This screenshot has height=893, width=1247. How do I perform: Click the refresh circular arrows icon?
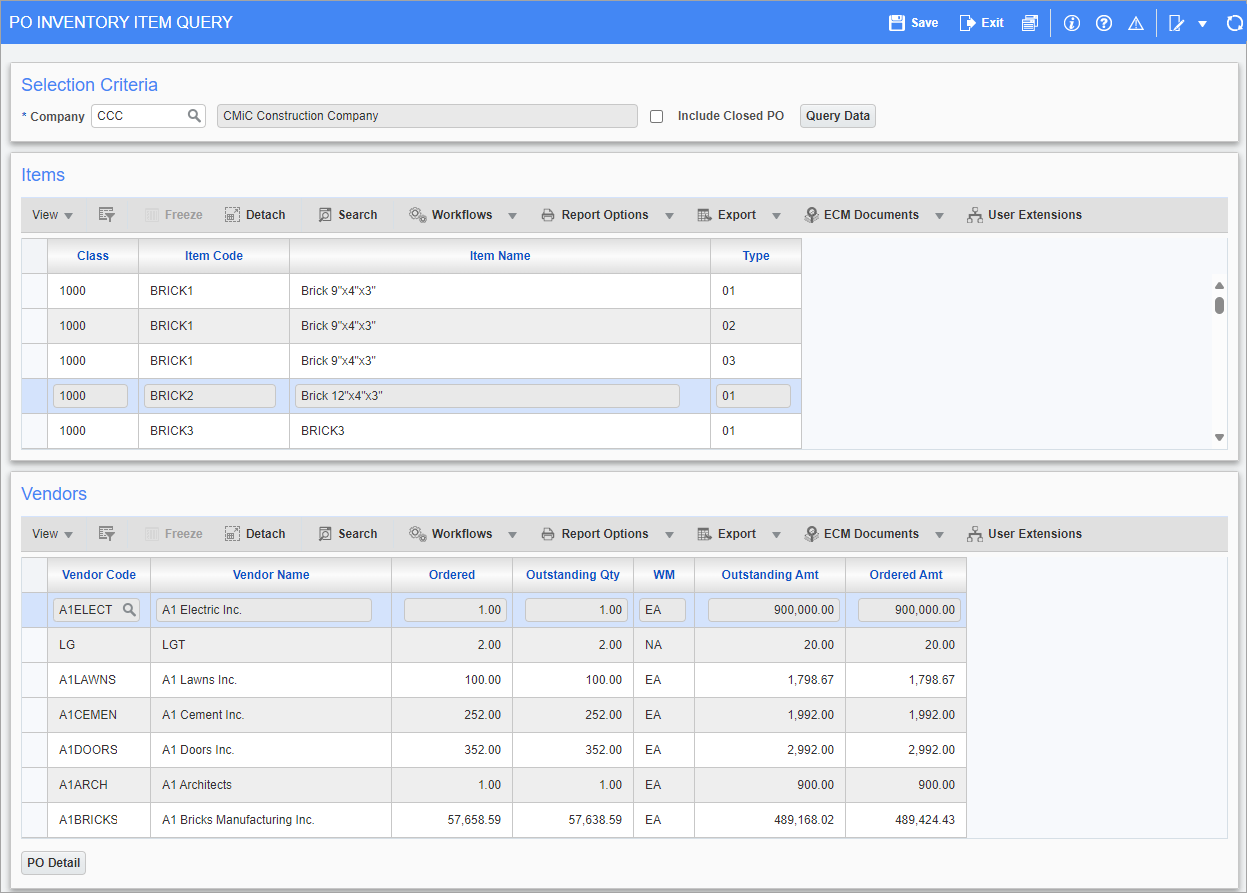point(1234,23)
